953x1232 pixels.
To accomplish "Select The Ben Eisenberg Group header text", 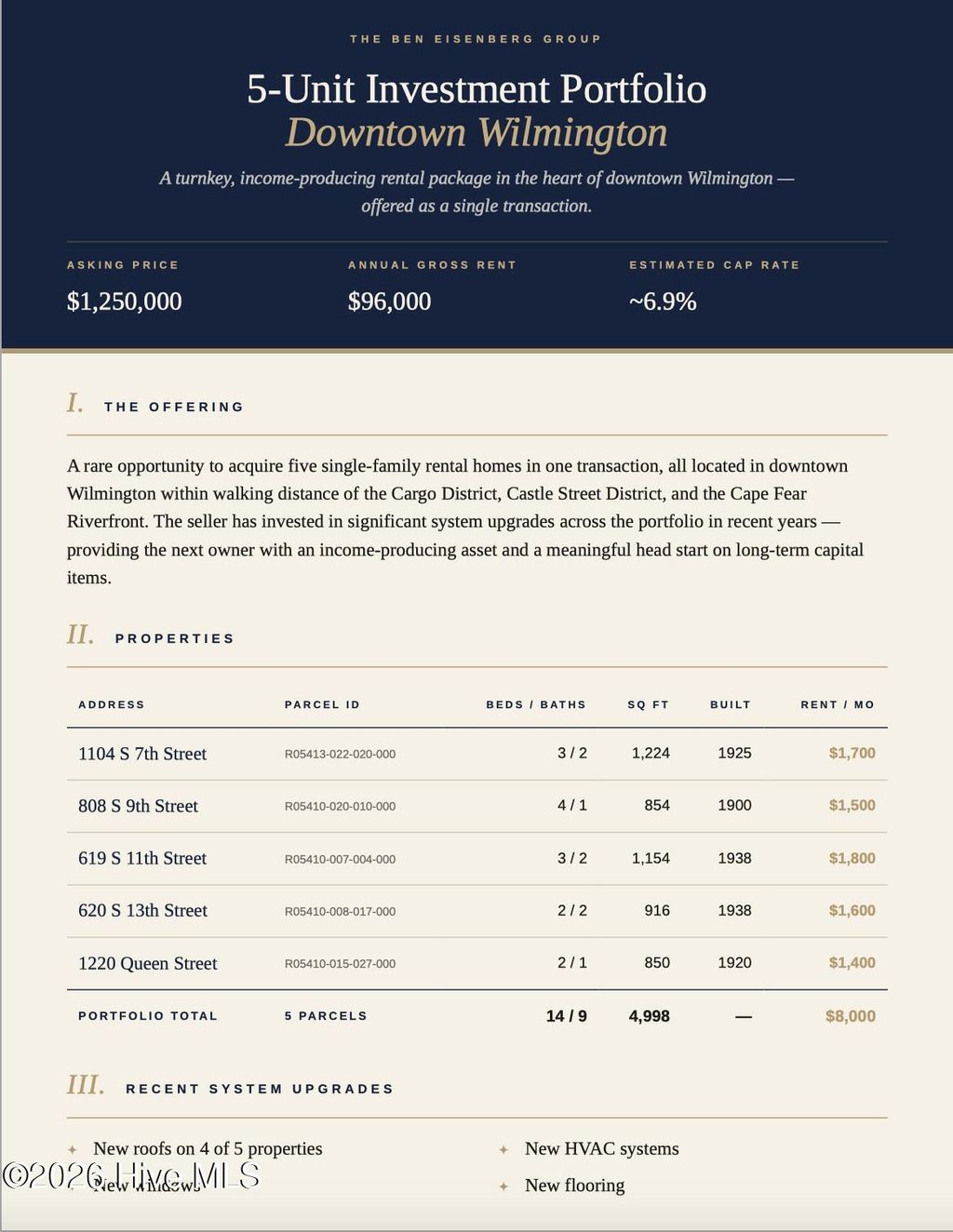I will 476,39.
